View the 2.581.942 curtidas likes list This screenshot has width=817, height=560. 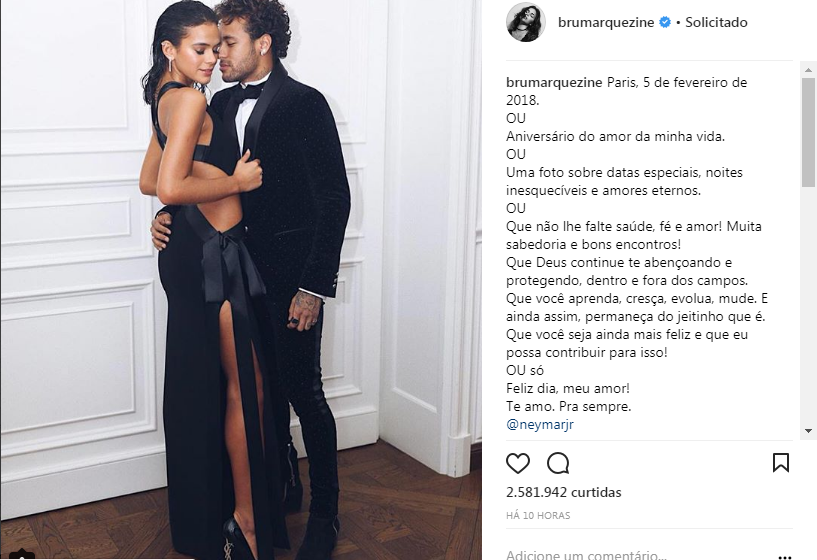pyautogui.click(x=563, y=492)
